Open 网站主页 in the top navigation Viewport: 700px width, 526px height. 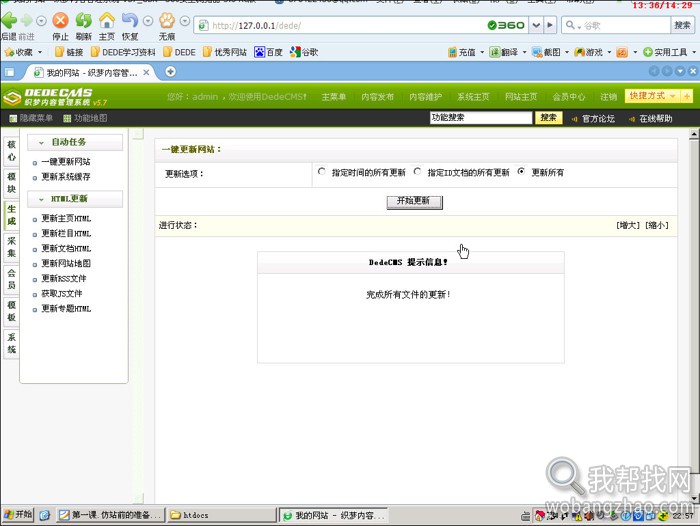(521, 97)
